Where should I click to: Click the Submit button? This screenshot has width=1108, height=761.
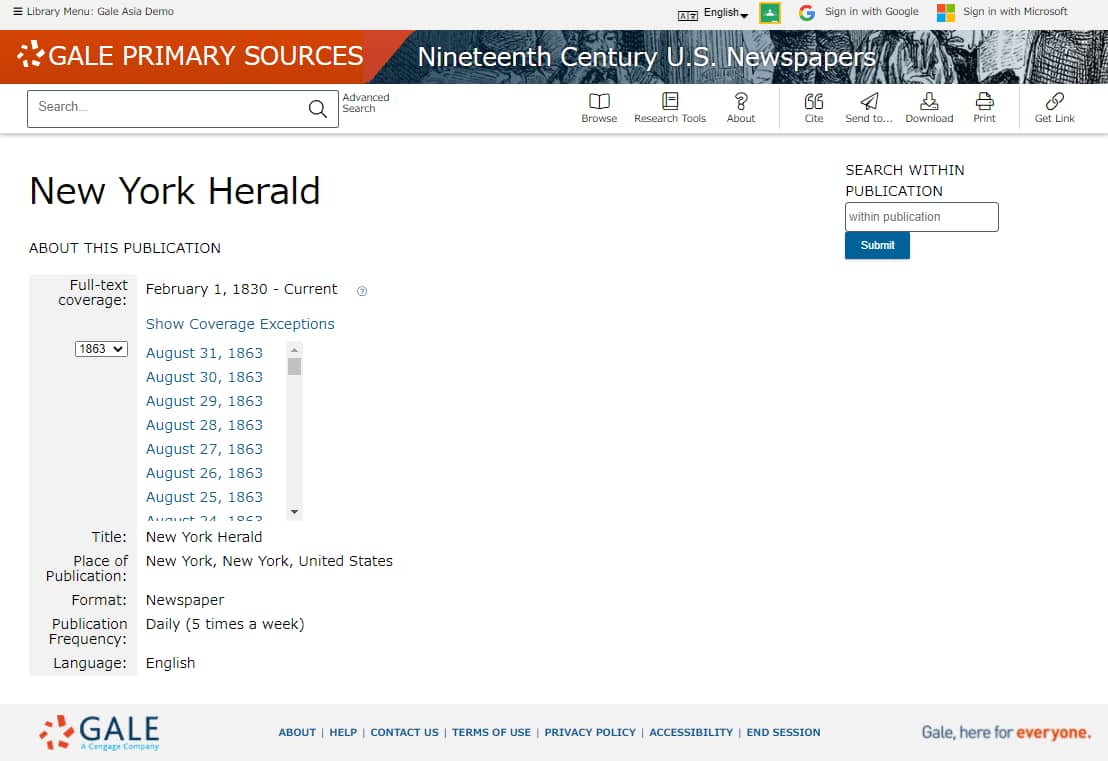(877, 245)
